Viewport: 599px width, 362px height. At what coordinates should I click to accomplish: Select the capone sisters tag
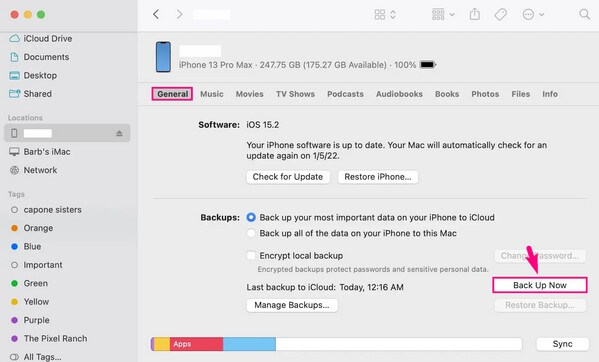[46, 210]
